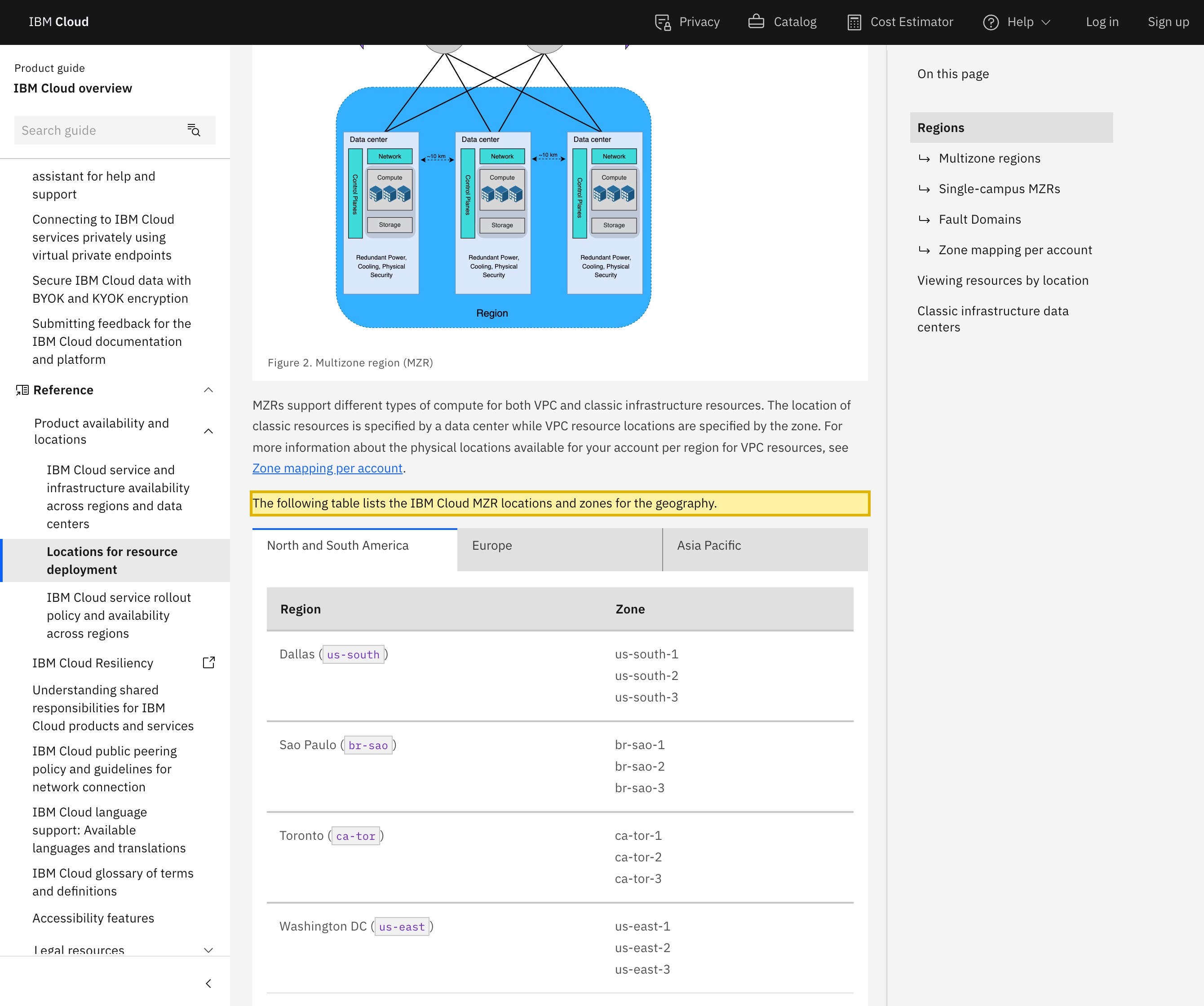Switch to the Asia Pacific tab
This screenshot has width=1204, height=1006.
[766, 549]
